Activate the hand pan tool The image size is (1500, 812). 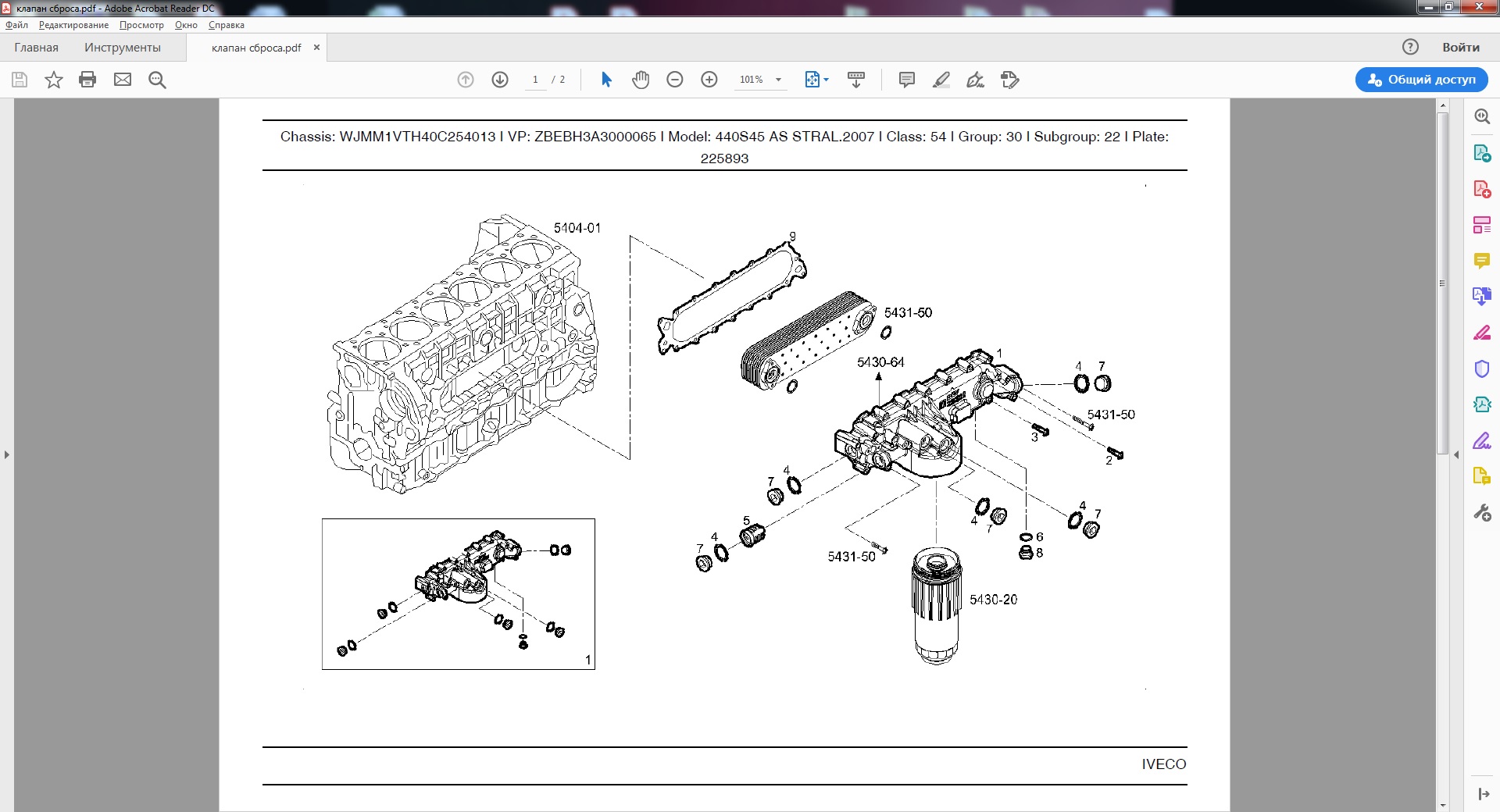click(x=641, y=80)
